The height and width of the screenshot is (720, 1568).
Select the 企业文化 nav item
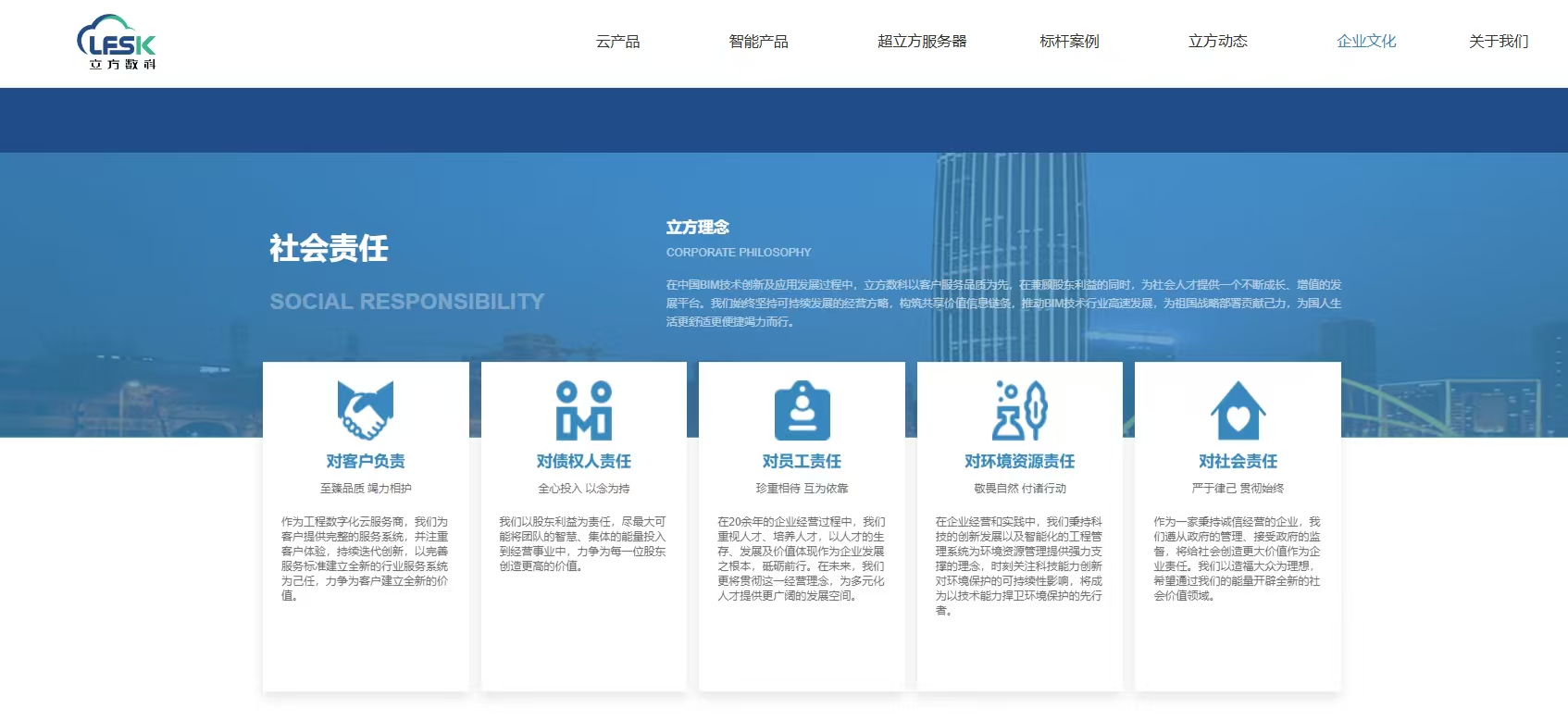click(x=1366, y=42)
